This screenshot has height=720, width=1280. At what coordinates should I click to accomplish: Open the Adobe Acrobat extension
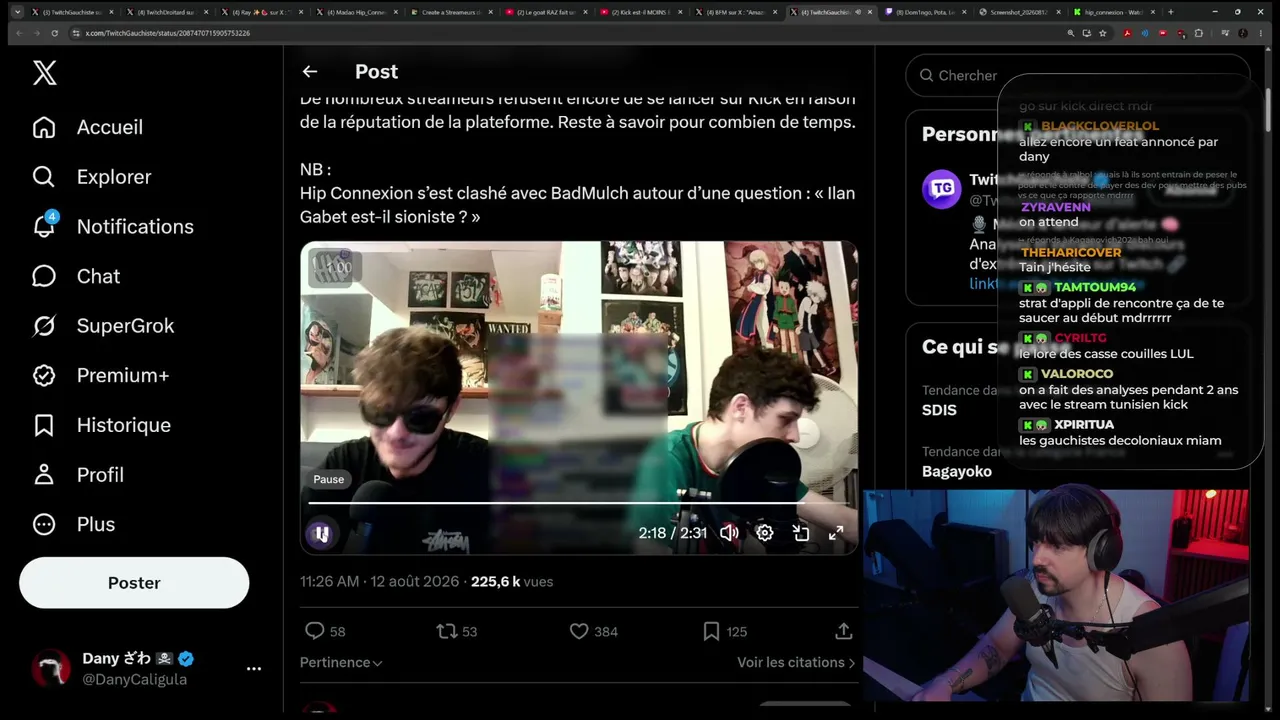tap(1127, 33)
